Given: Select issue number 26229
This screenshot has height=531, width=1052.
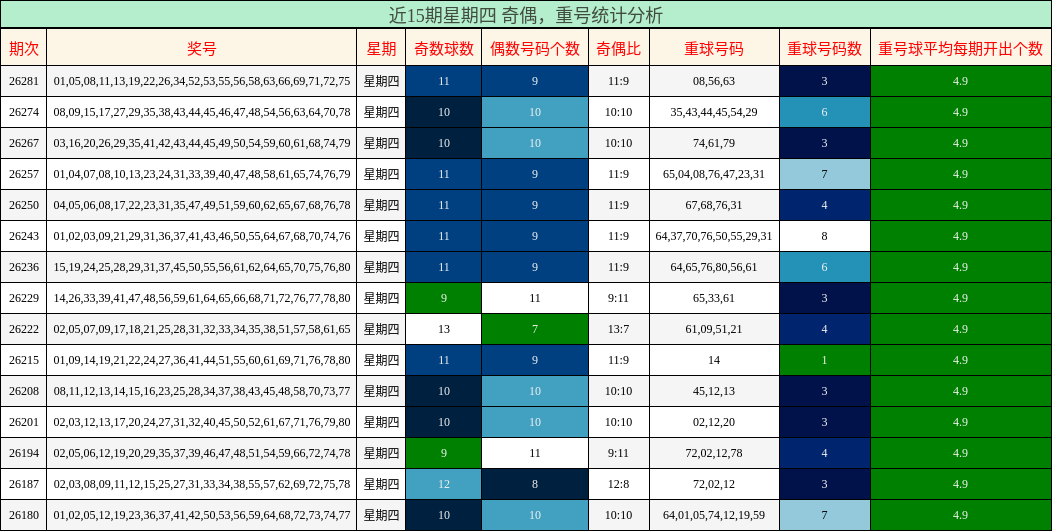Looking at the screenshot, I should [x=23, y=298].
